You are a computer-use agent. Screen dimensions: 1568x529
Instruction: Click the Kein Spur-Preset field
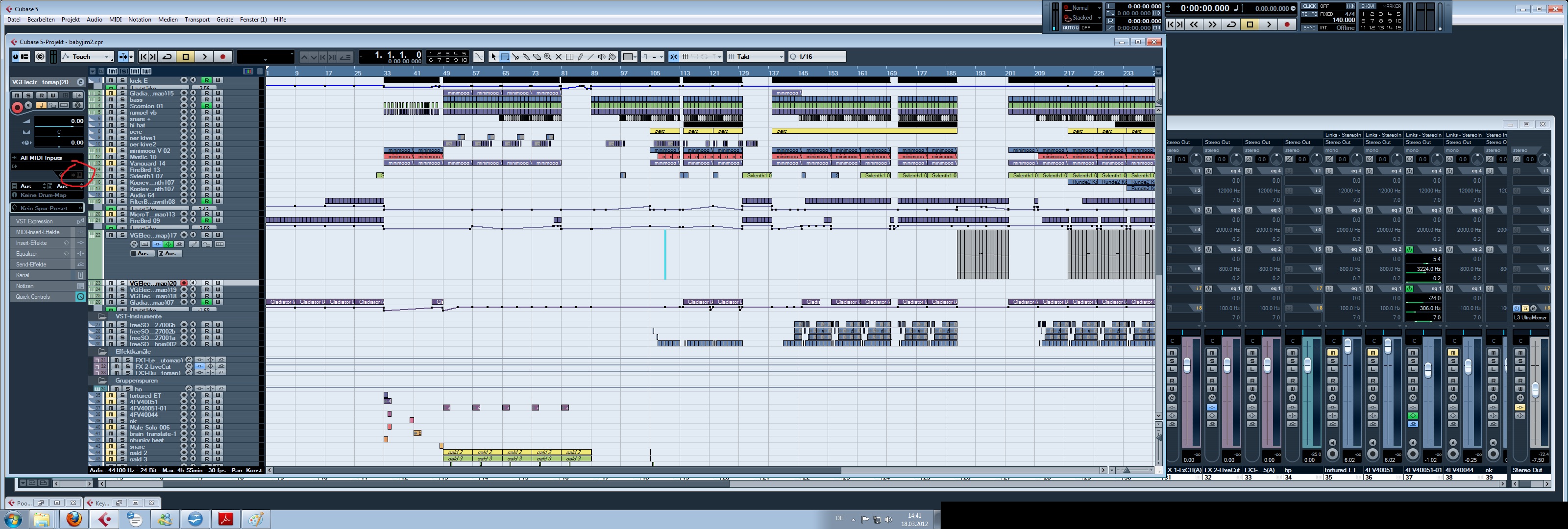coord(44,208)
